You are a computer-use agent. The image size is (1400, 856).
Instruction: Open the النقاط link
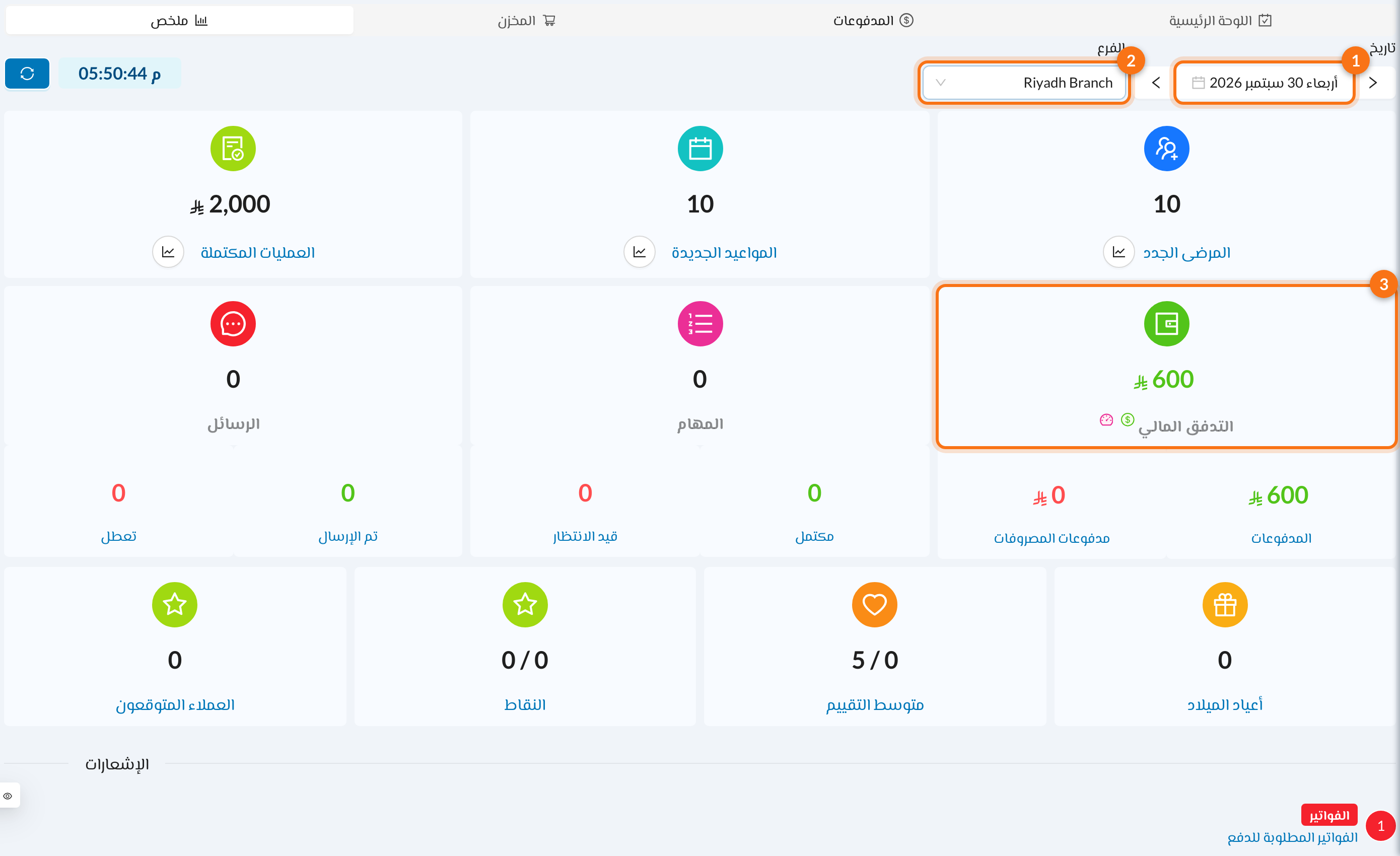point(525,704)
